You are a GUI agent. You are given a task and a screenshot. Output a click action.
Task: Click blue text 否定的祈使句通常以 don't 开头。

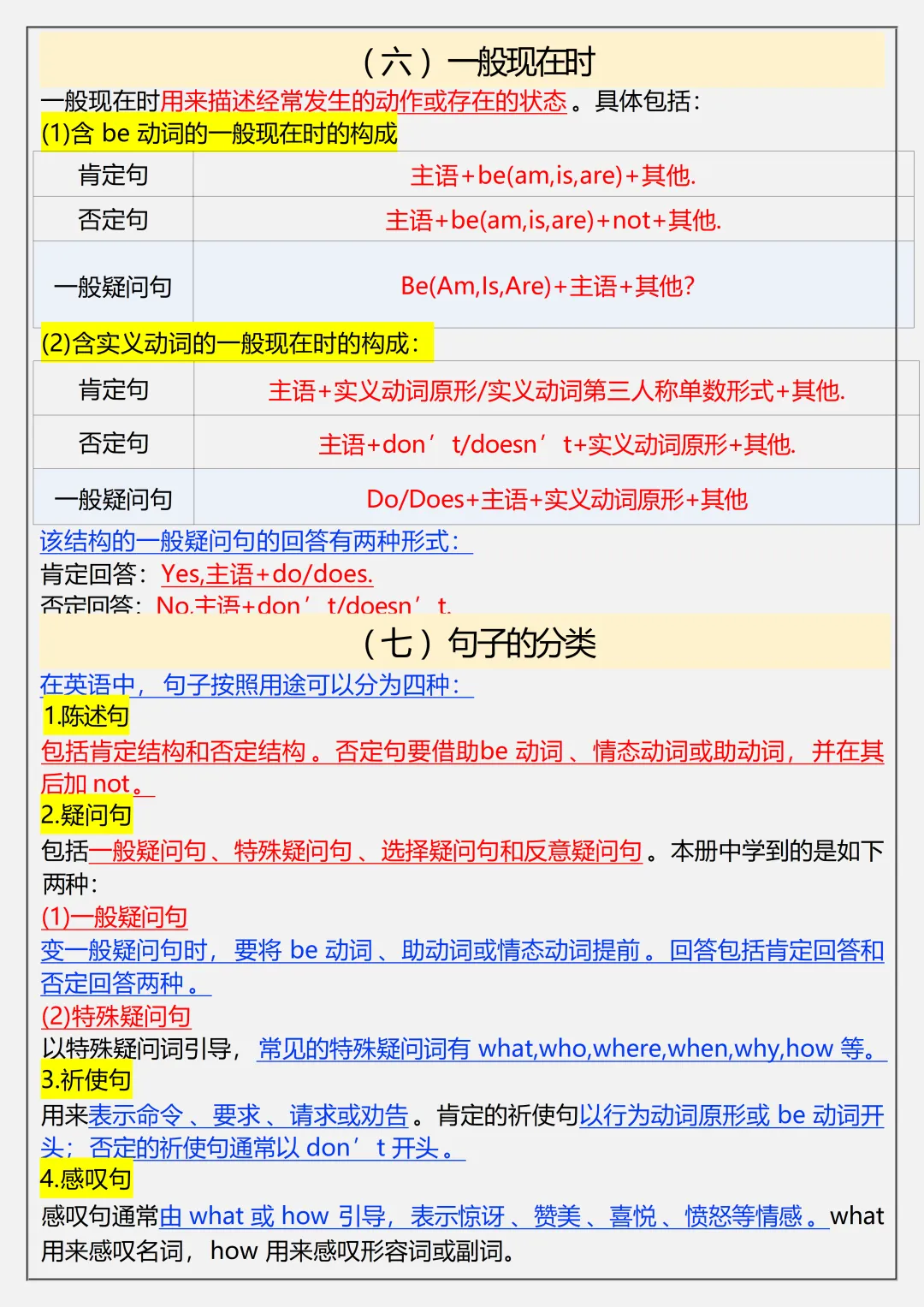click(277, 1148)
